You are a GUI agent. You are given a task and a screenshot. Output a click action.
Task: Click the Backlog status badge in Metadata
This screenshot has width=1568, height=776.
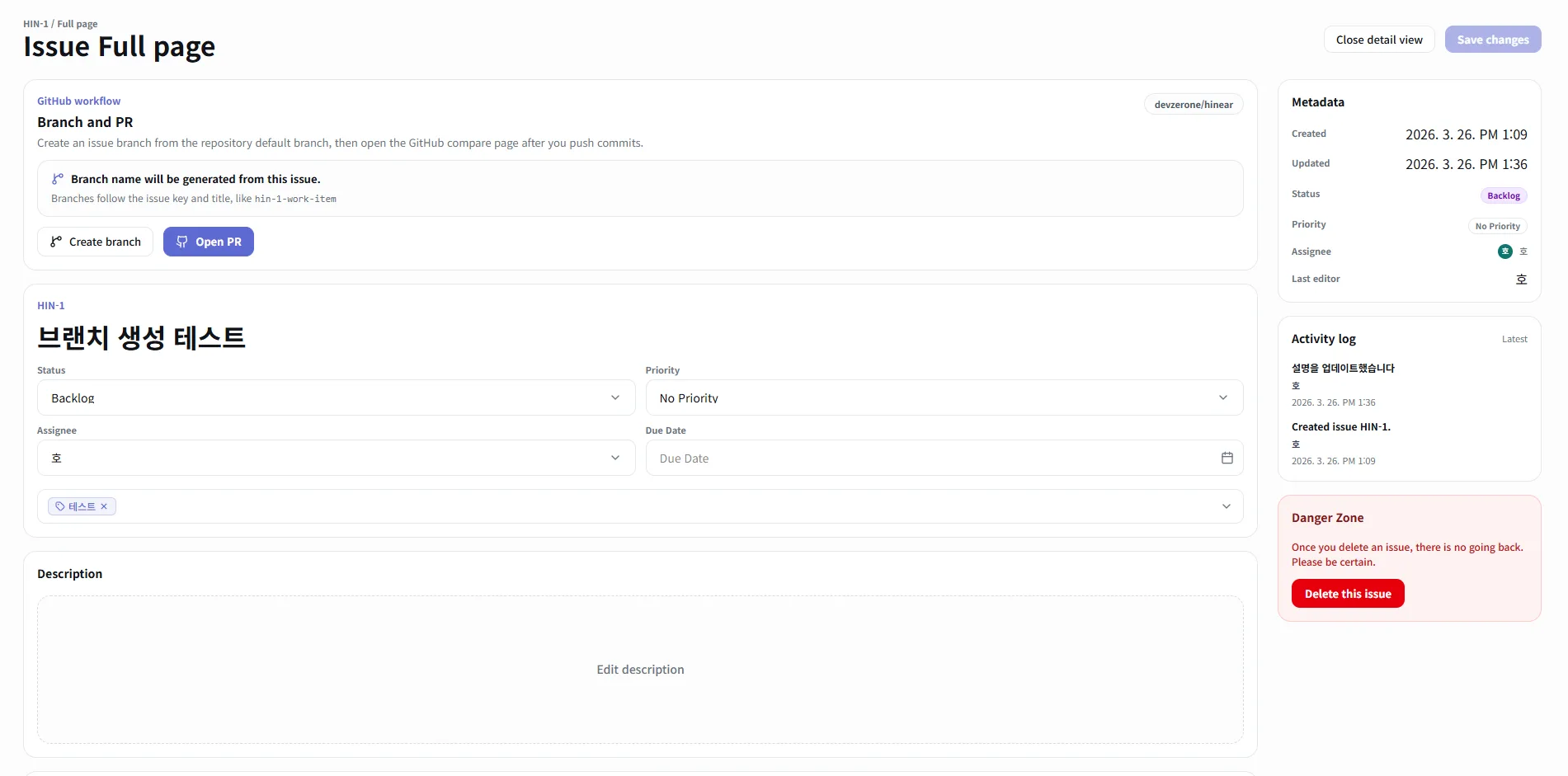coord(1504,195)
